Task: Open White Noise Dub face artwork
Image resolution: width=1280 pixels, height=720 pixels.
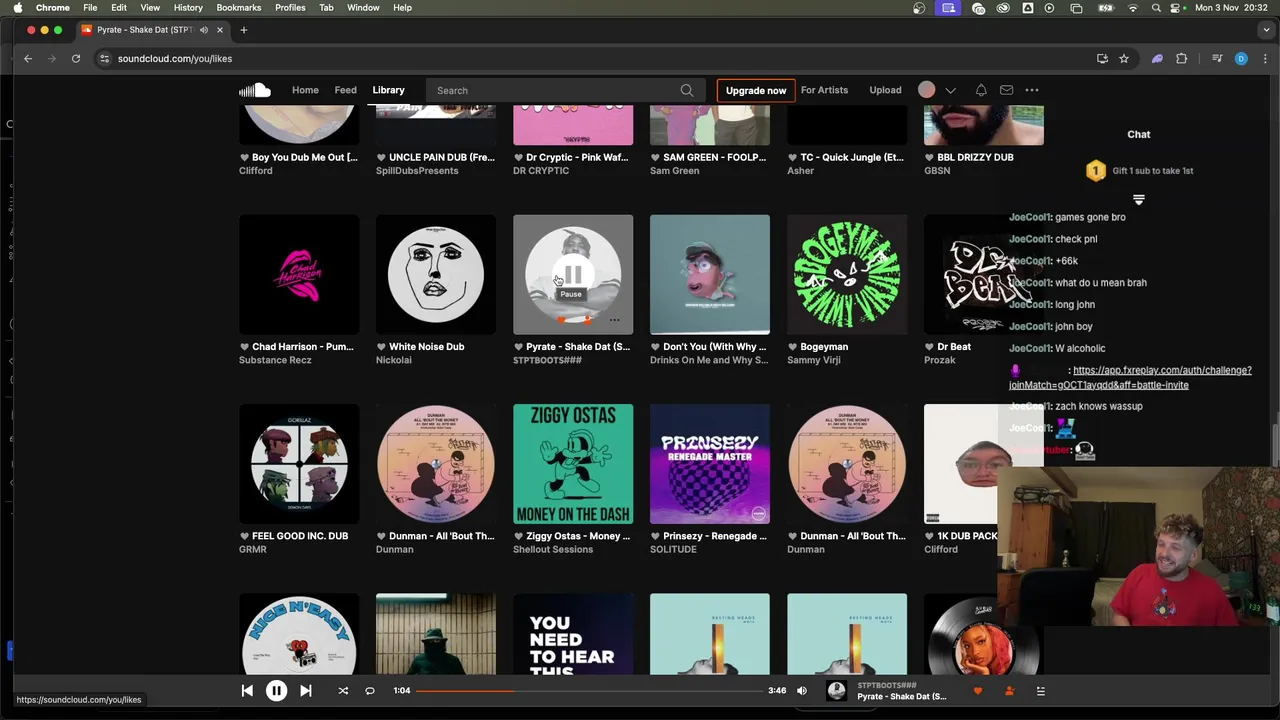Action: [x=436, y=274]
